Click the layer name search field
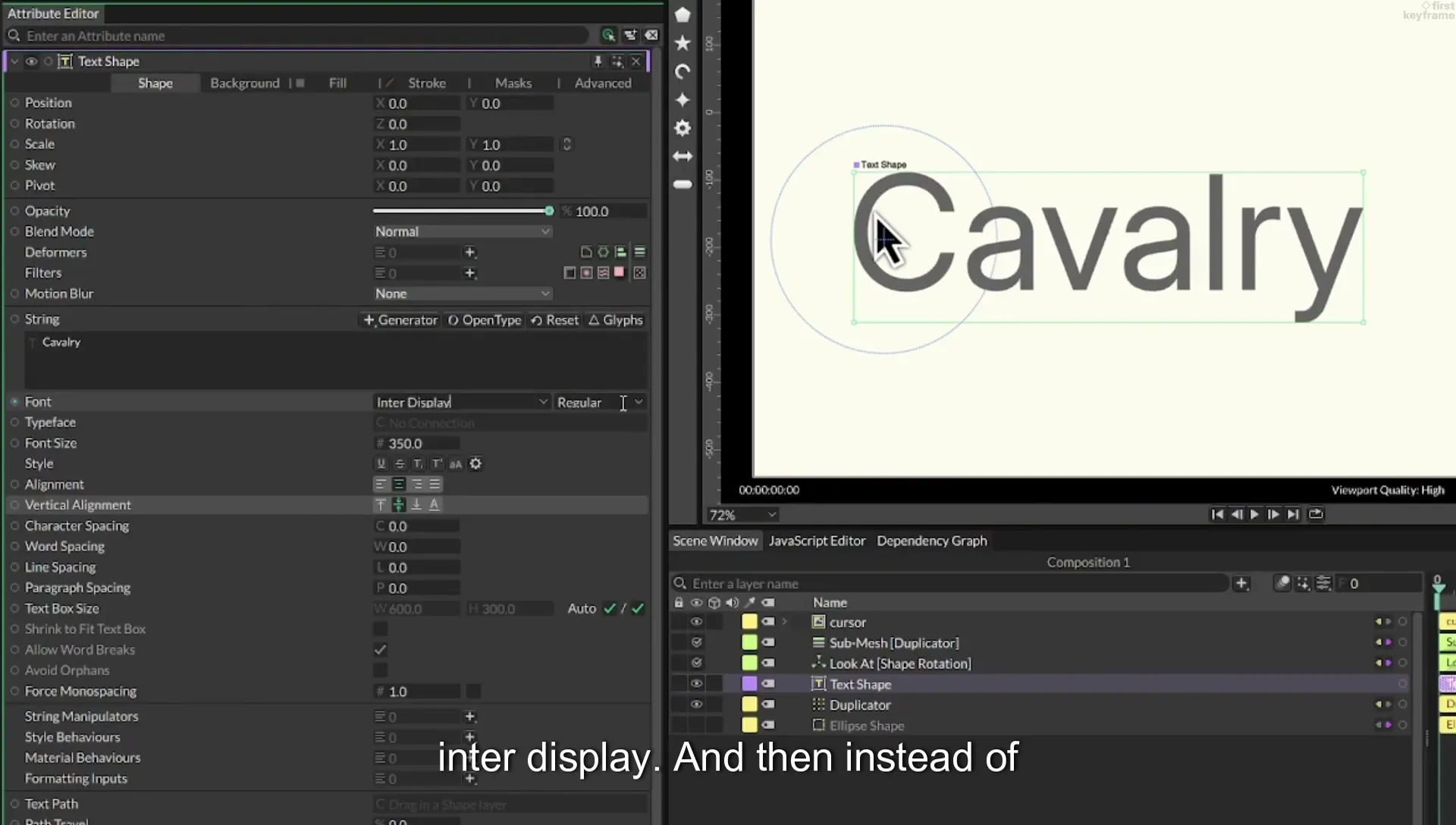 pyautogui.click(x=949, y=583)
